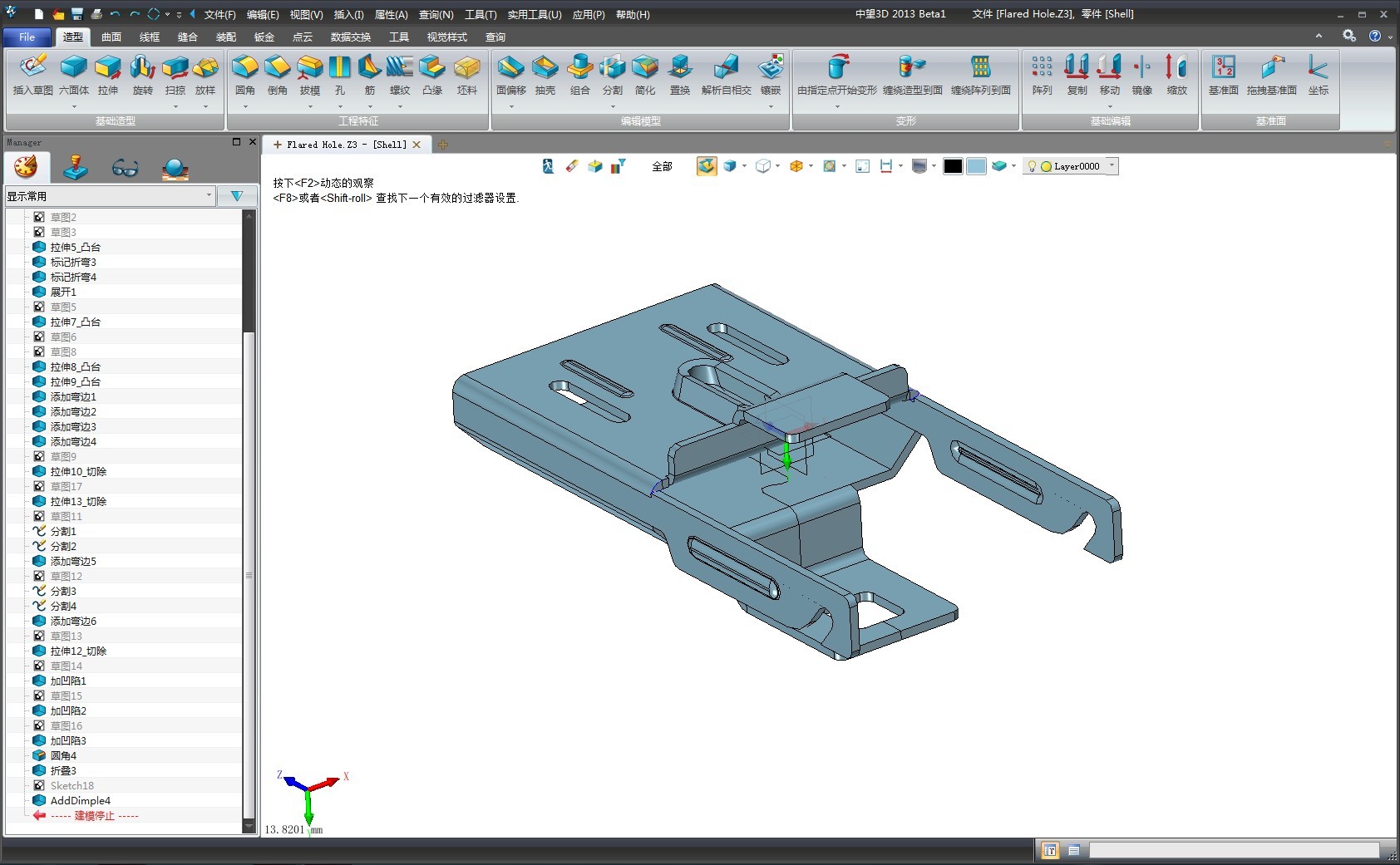Click the 基准面 datum plane icon
Image resolution: width=1400 pixels, height=865 pixels.
coord(1223,73)
